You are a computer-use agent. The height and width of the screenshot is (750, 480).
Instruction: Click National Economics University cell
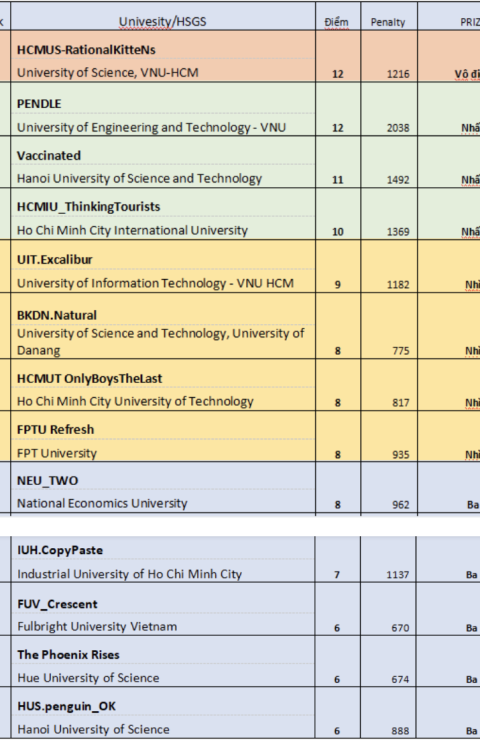pyautogui.click(x=102, y=503)
